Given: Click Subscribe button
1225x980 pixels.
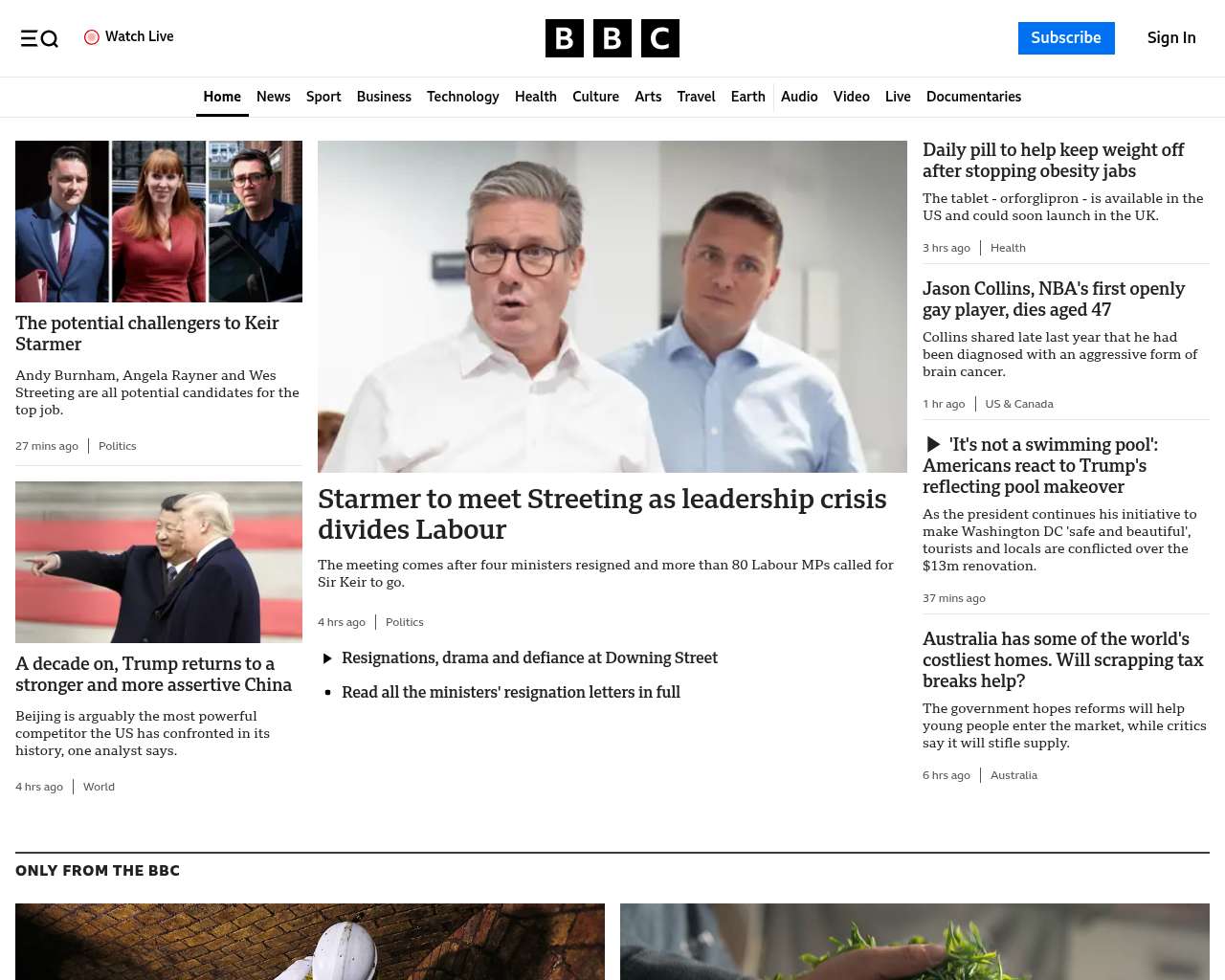Looking at the screenshot, I should coord(1066,38).
